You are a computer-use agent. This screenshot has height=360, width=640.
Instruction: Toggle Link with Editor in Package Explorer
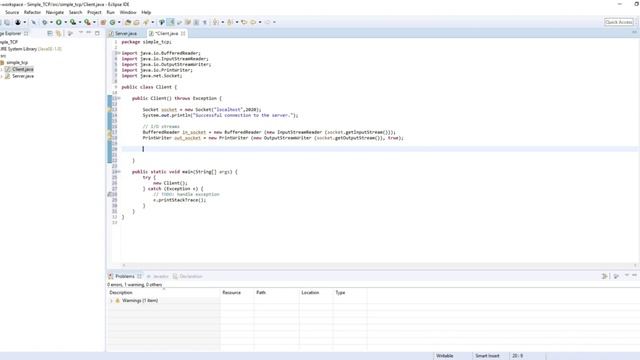coord(59,33)
